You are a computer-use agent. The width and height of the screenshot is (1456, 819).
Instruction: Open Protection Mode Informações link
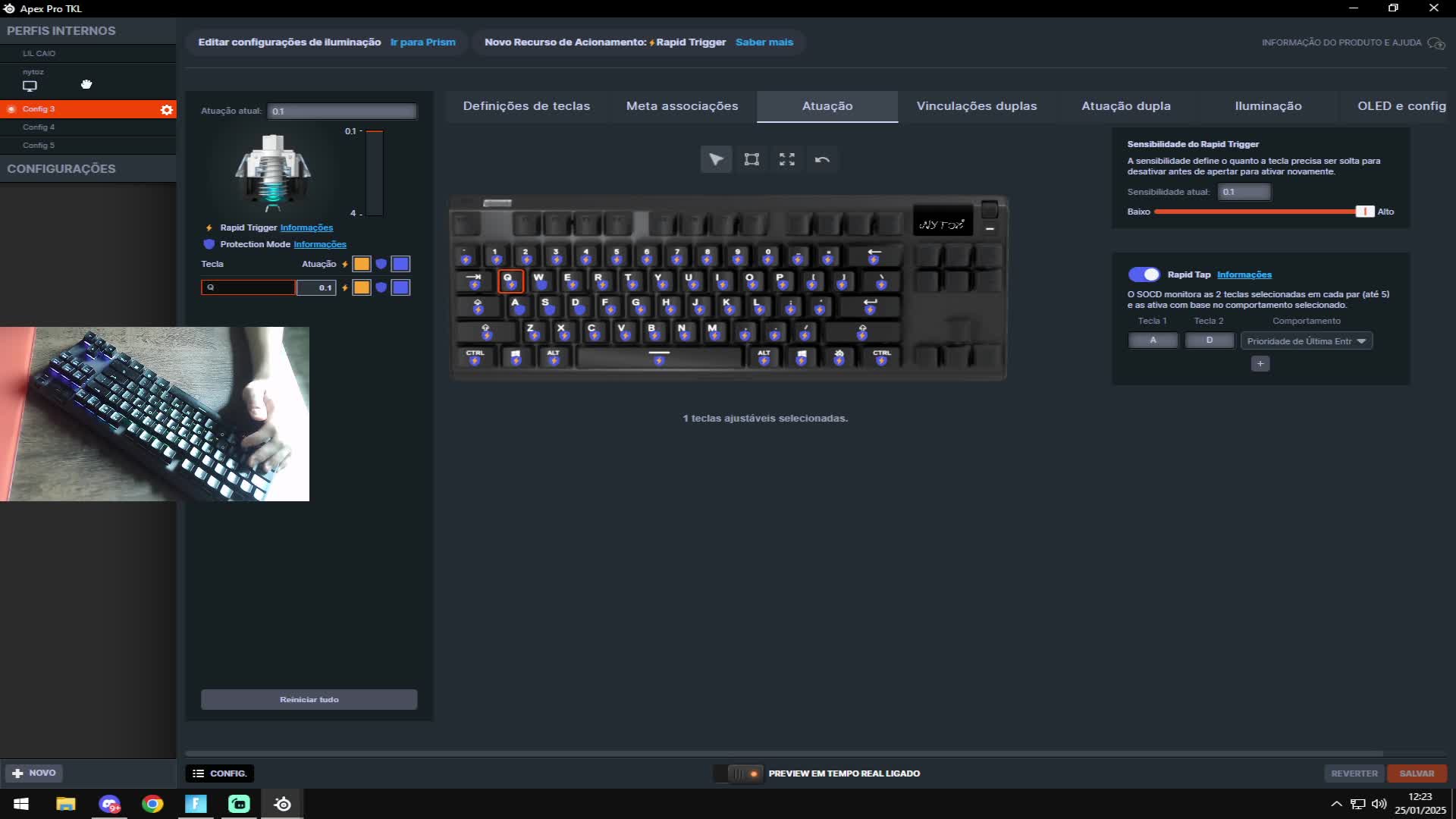[320, 244]
